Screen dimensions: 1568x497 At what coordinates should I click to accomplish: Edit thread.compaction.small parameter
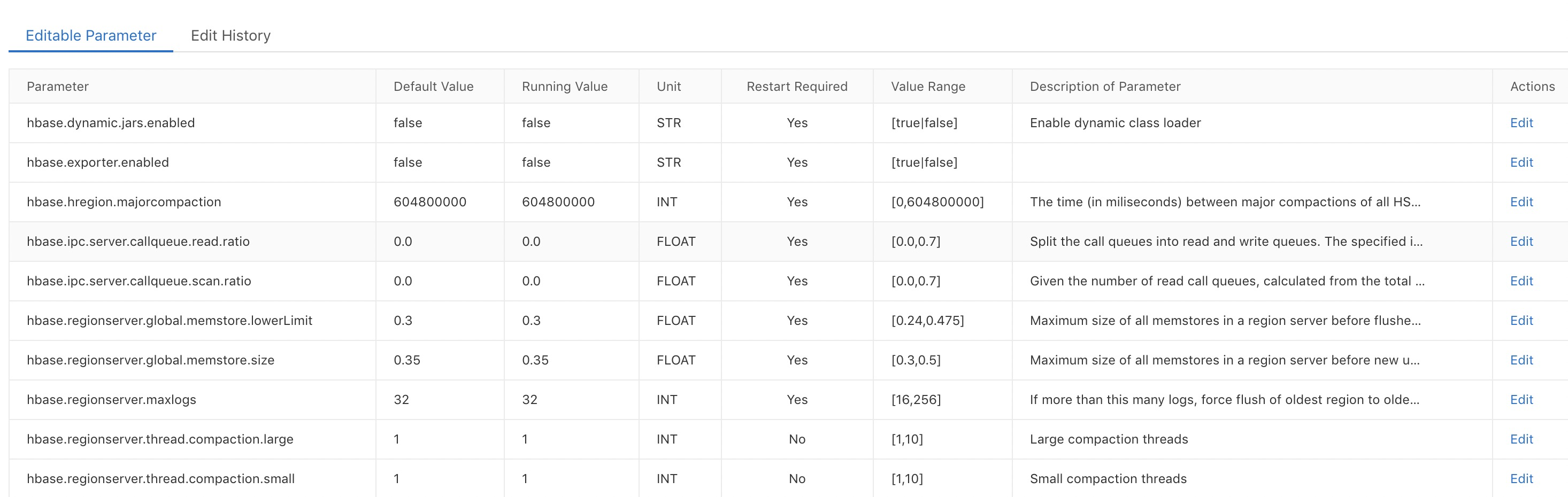[x=1521, y=479]
